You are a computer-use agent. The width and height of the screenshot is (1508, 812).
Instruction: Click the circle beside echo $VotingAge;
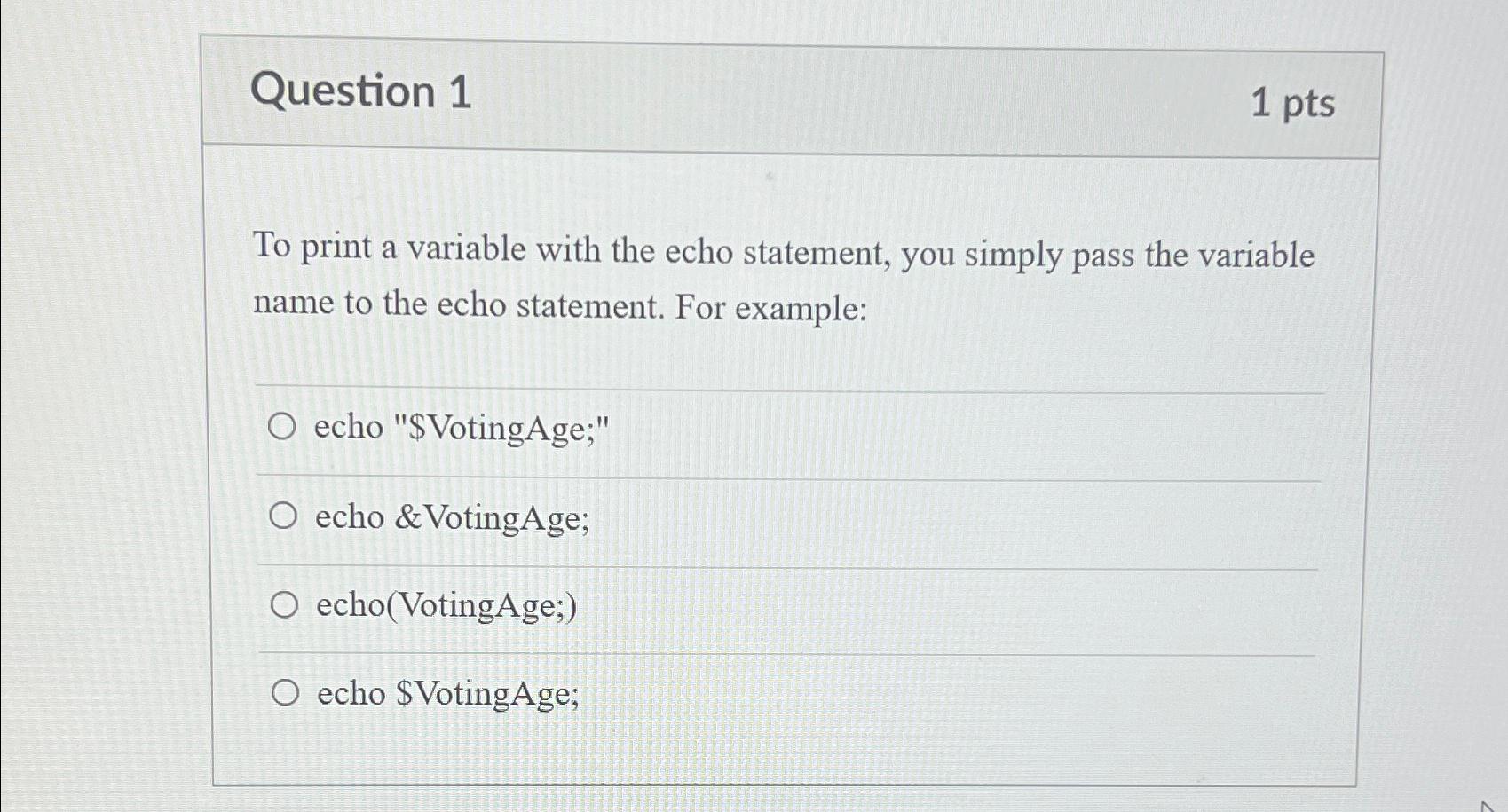(x=286, y=693)
